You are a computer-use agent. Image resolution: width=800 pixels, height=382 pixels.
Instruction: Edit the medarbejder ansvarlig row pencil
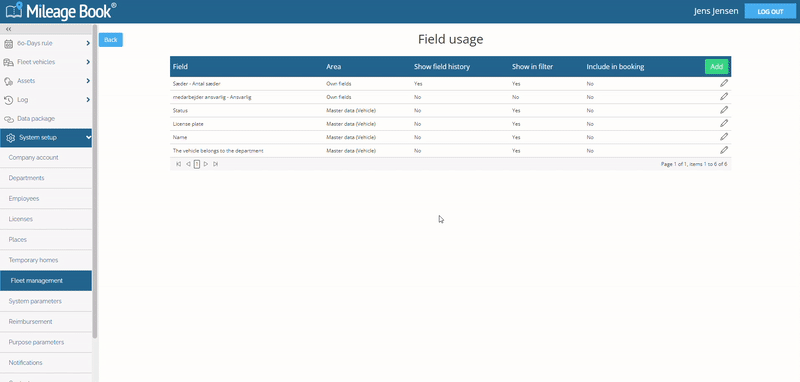(723, 96)
